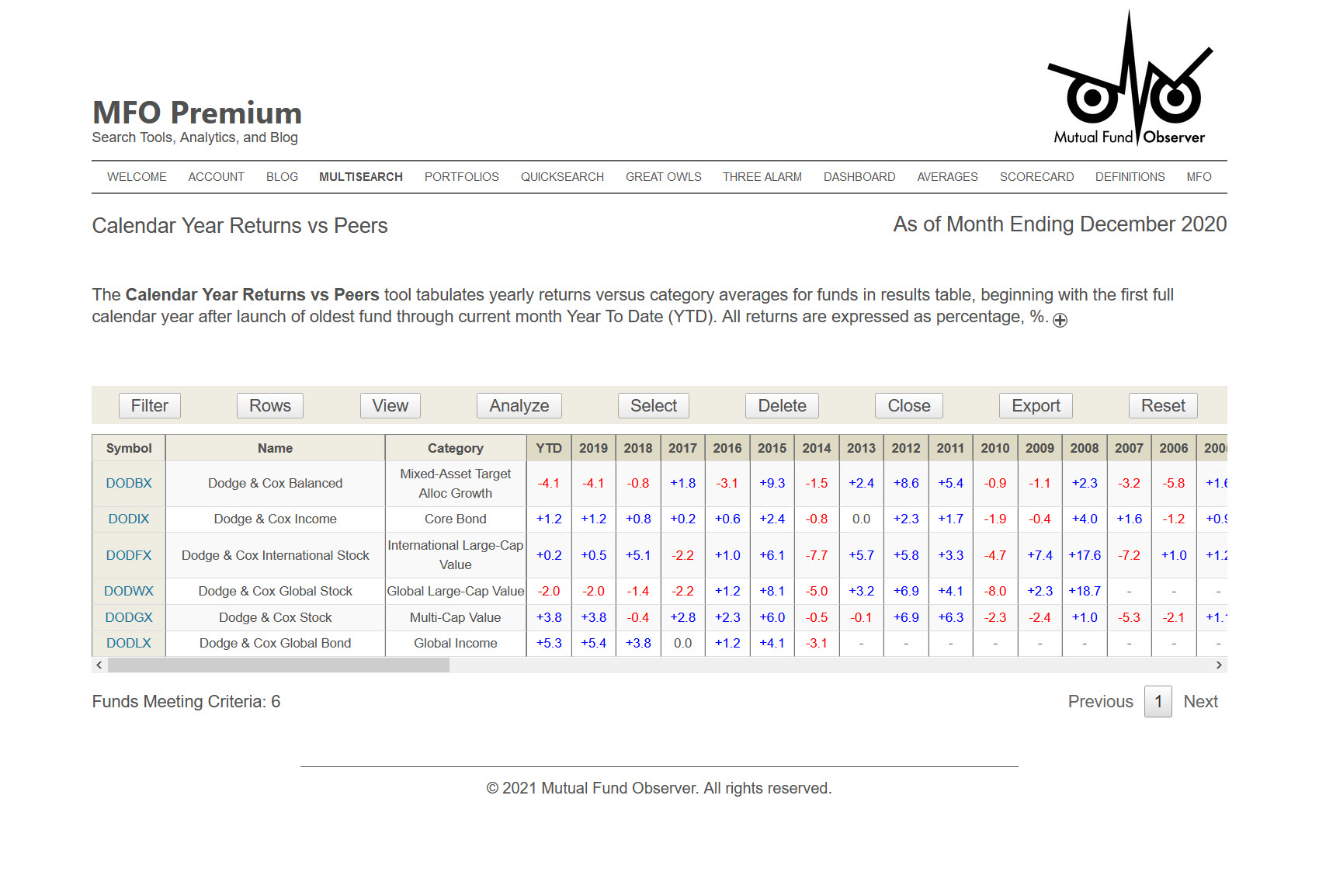Click the +17.6 value in 2008 column
Screen dimensions: 1319x896
point(1085,555)
